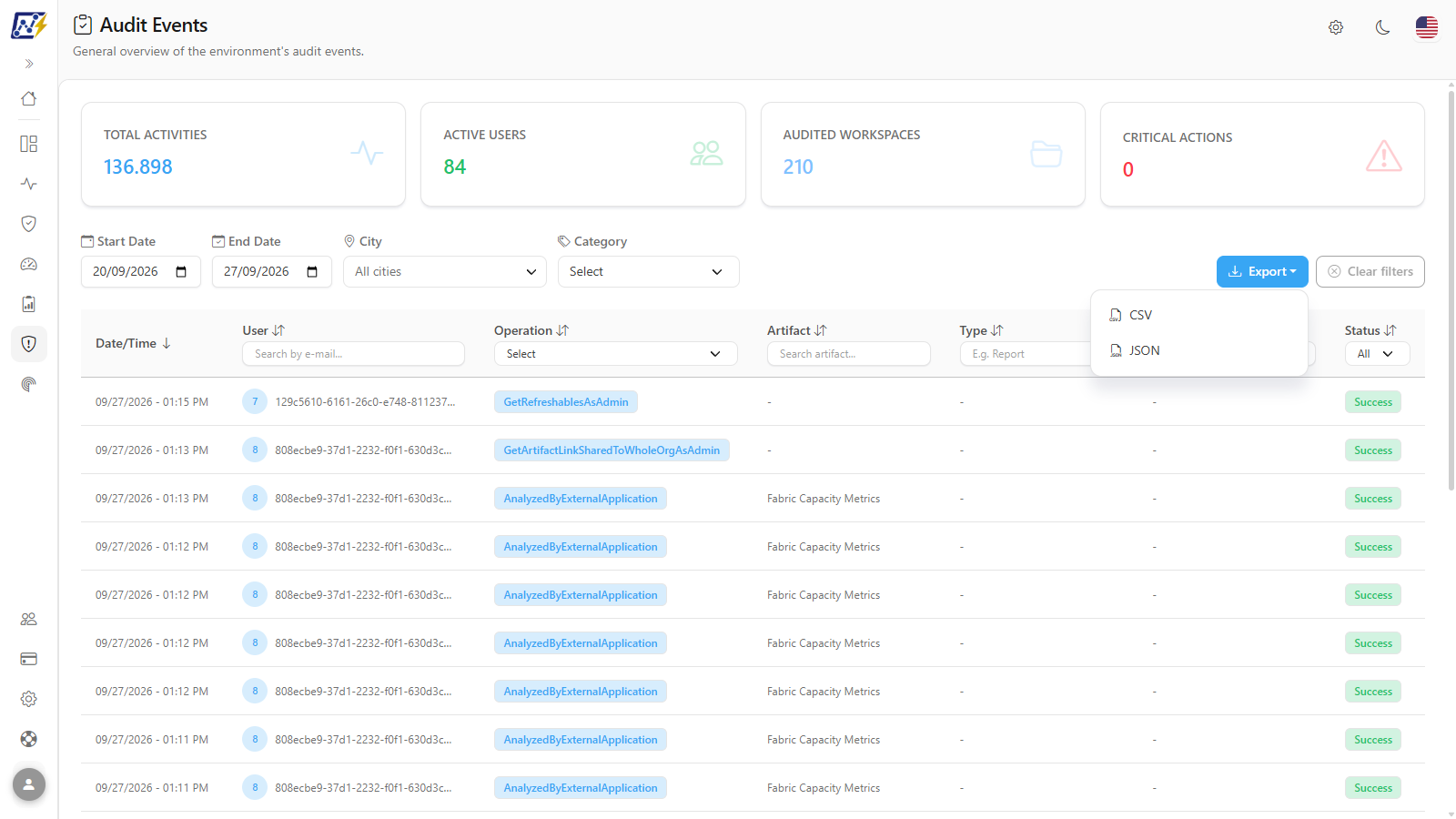Open the dashboard layout icon in sidebar
1456x819 pixels.
(29, 144)
